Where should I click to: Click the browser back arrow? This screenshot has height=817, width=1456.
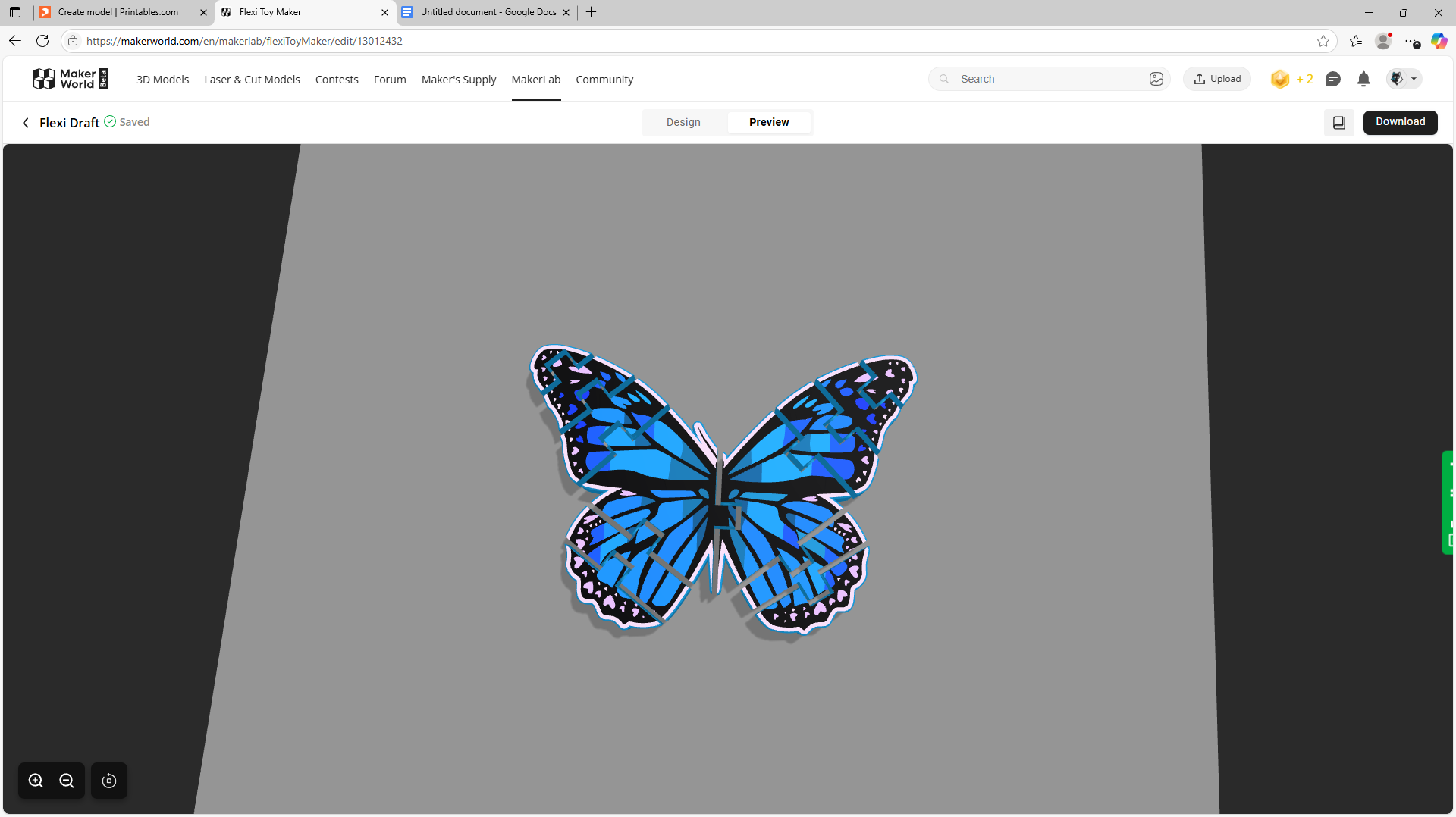pyautogui.click(x=15, y=41)
